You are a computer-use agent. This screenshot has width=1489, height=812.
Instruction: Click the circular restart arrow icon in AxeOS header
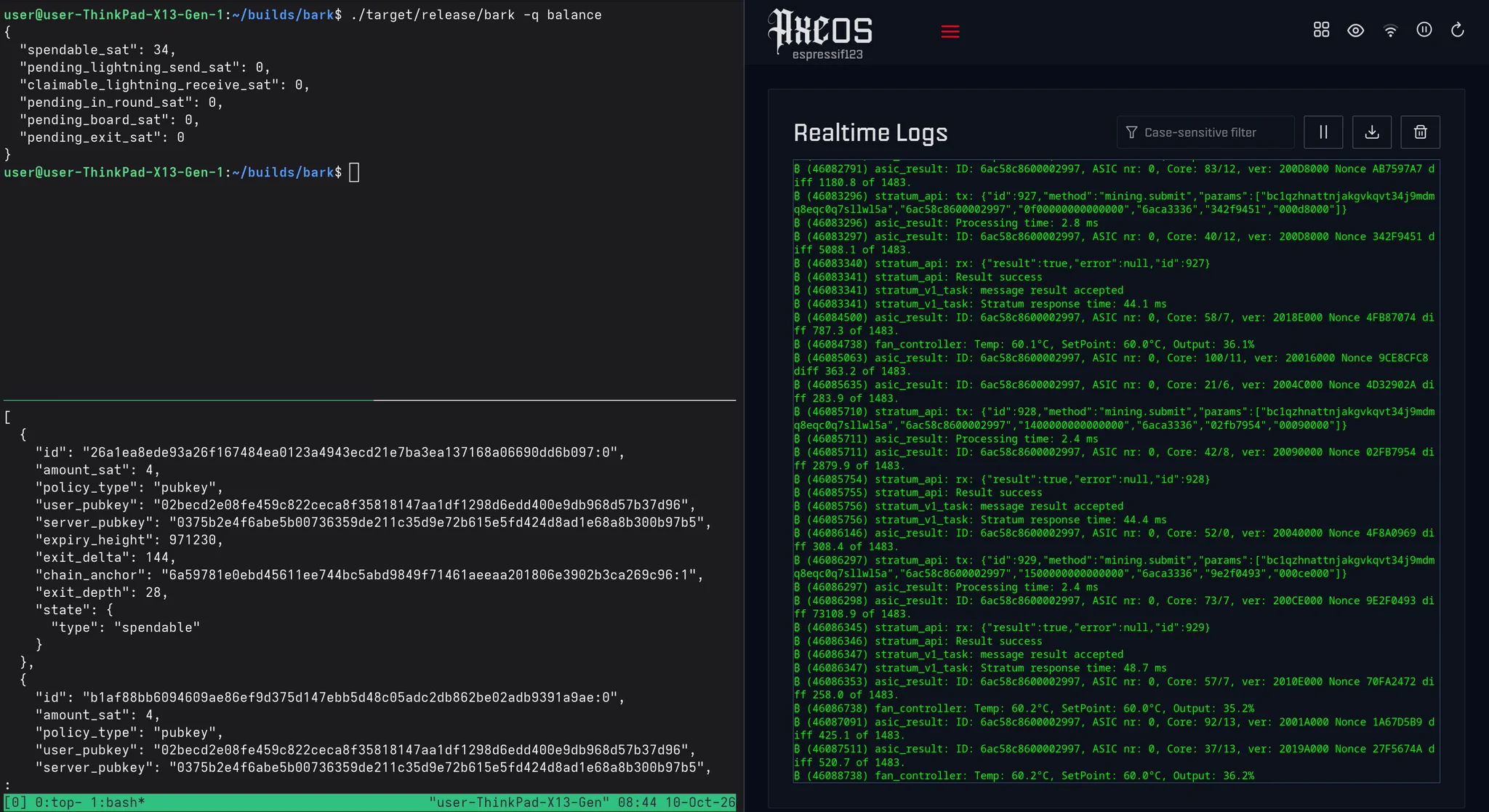coord(1458,30)
